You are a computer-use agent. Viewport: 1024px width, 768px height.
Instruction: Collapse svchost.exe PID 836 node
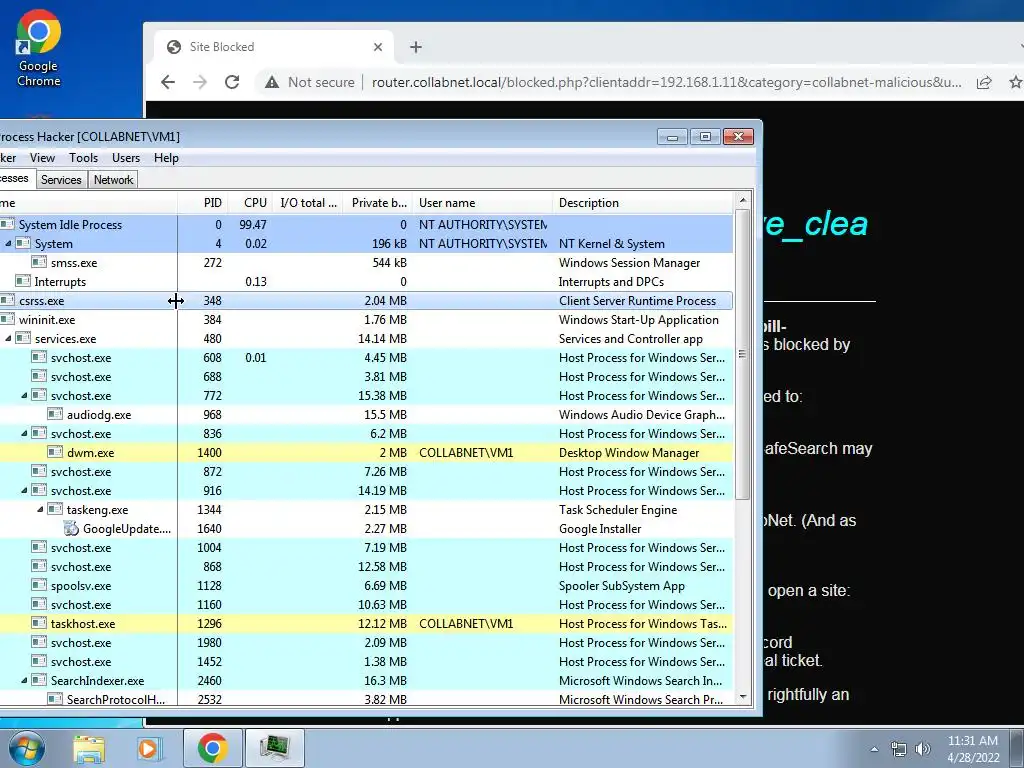(x=24, y=433)
